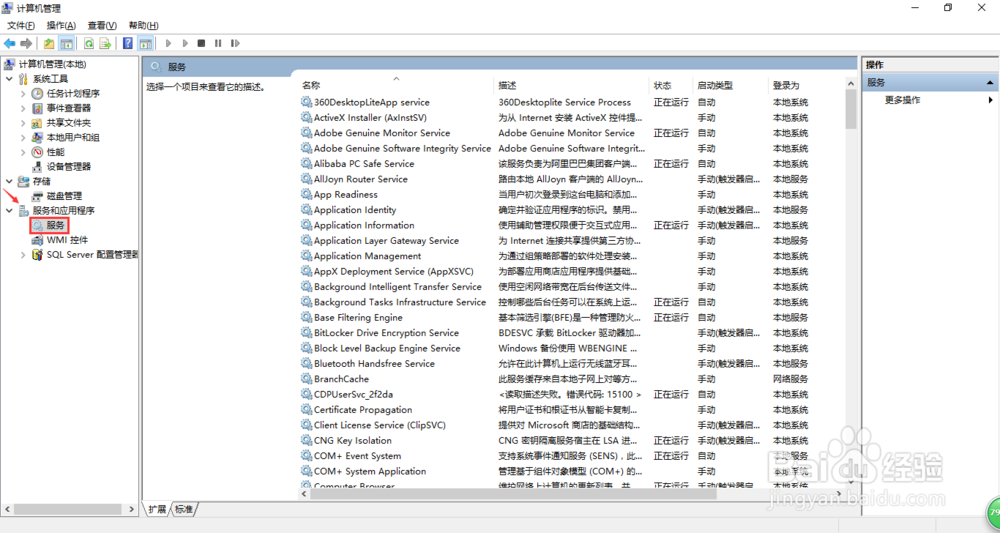Open the 文件(F) menu
The width and height of the screenshot is (1000, 533).
click(x=21, y=26)
